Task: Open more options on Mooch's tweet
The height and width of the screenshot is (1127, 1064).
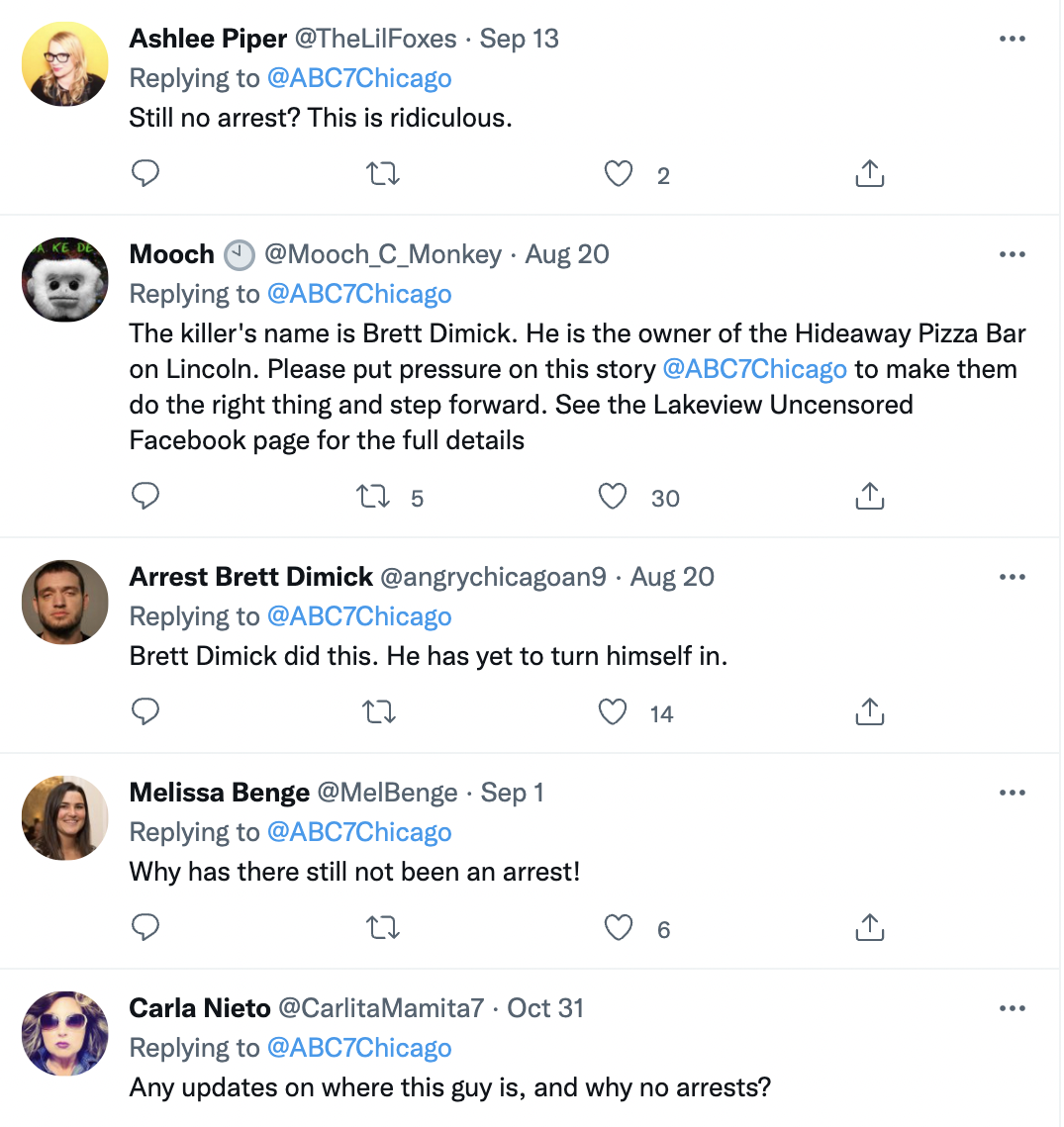Action: point(1012,254)
